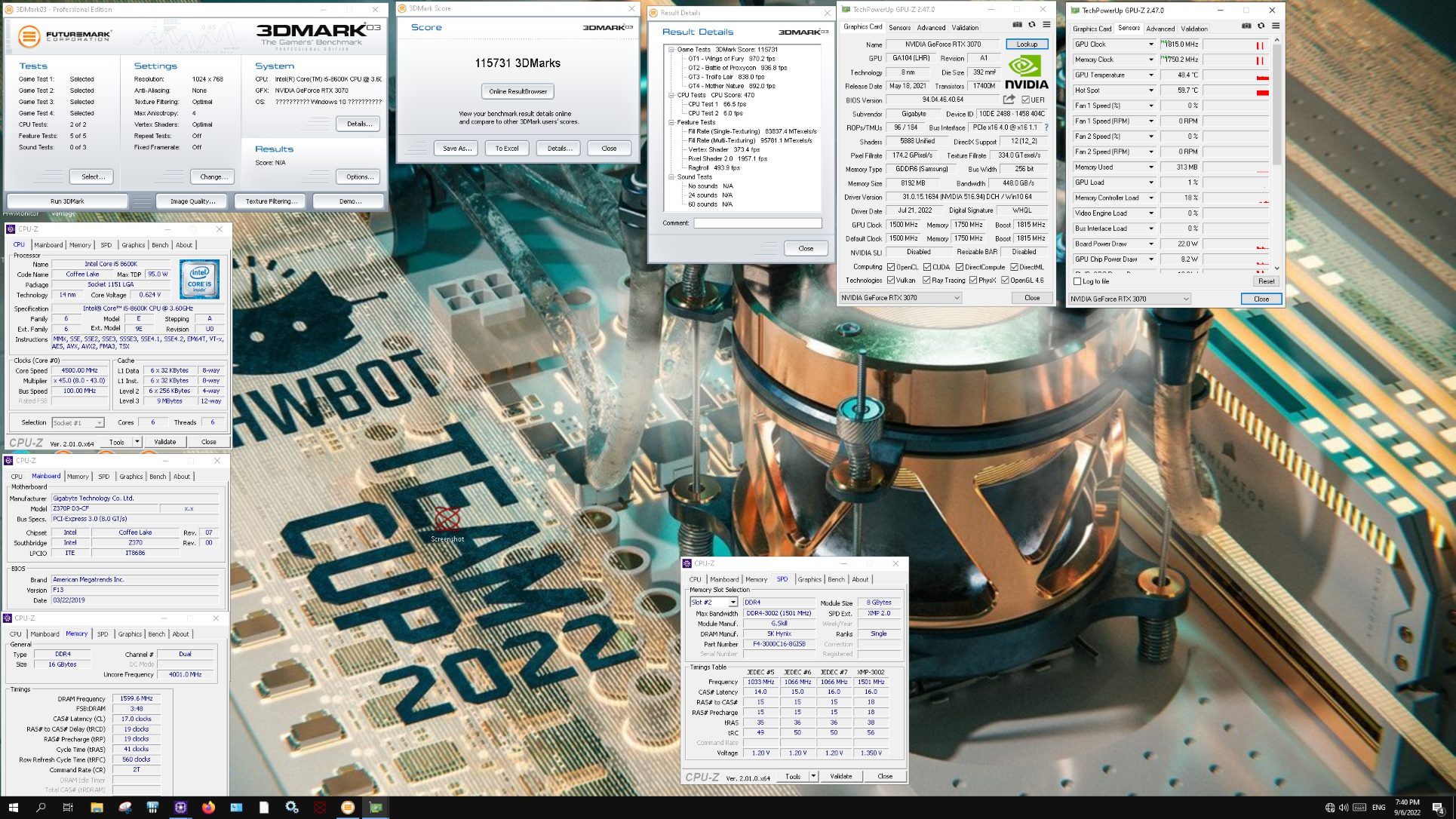Toggle the CUDA checkbox
Screen dimensions: 1456x819
click(927, 267)
